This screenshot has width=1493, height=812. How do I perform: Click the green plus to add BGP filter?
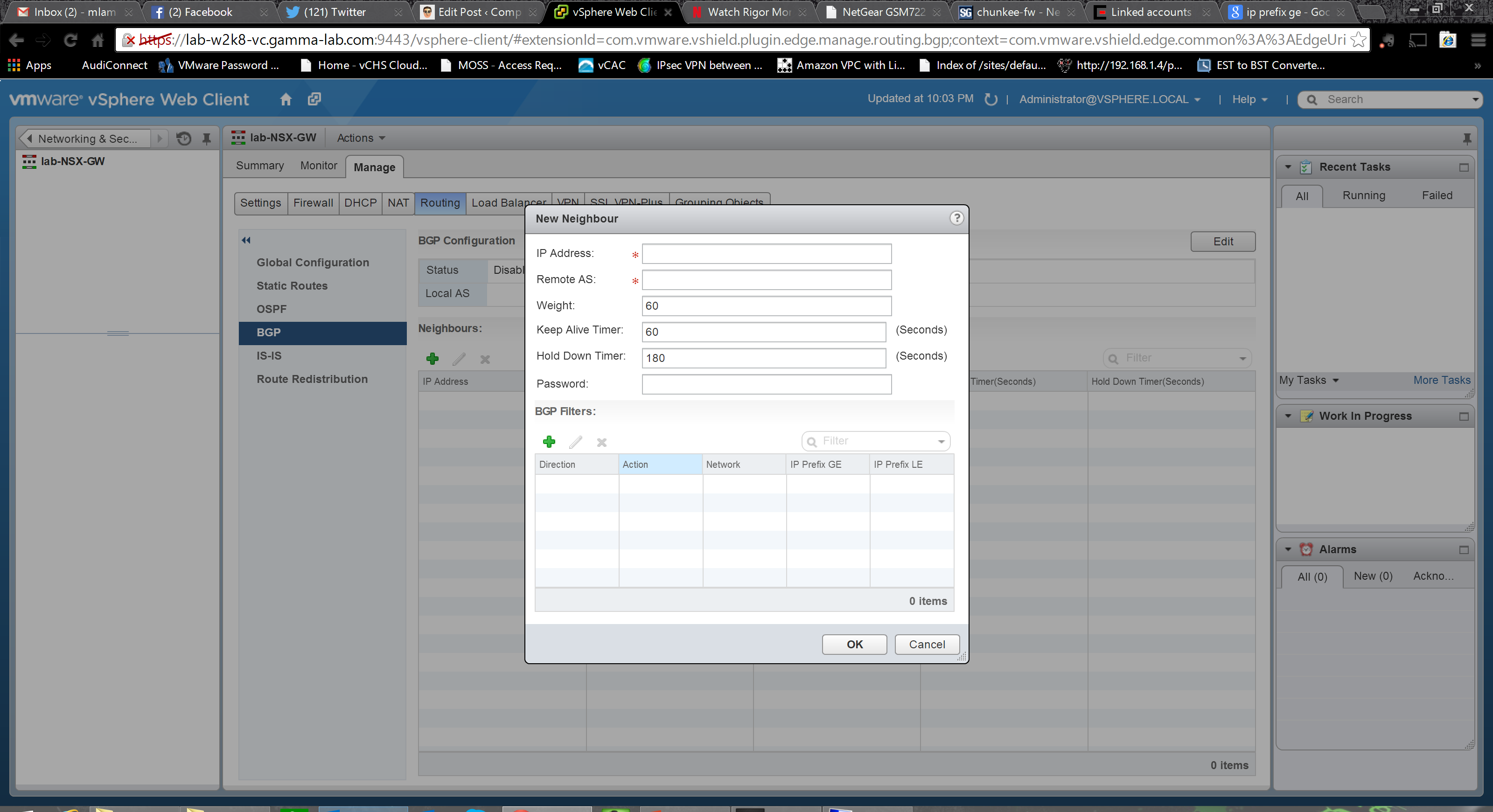click(x=549, y=442)
